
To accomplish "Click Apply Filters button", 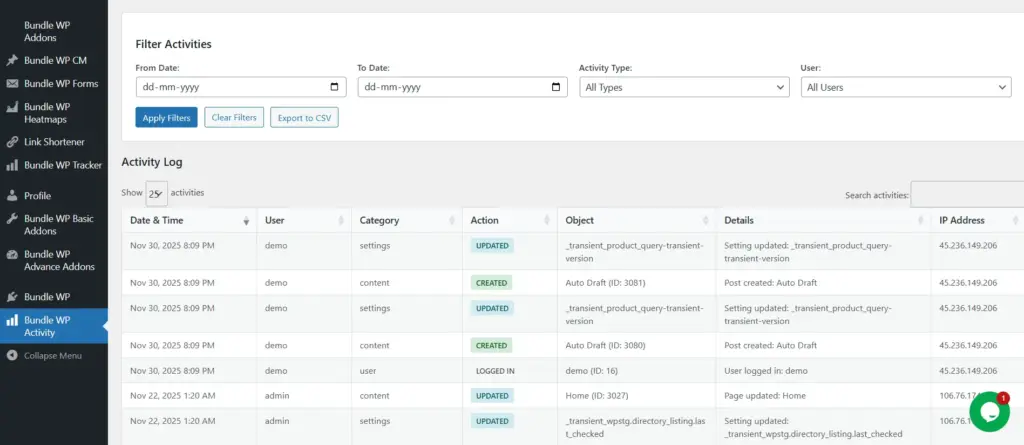I will click(x=167, y=118).
